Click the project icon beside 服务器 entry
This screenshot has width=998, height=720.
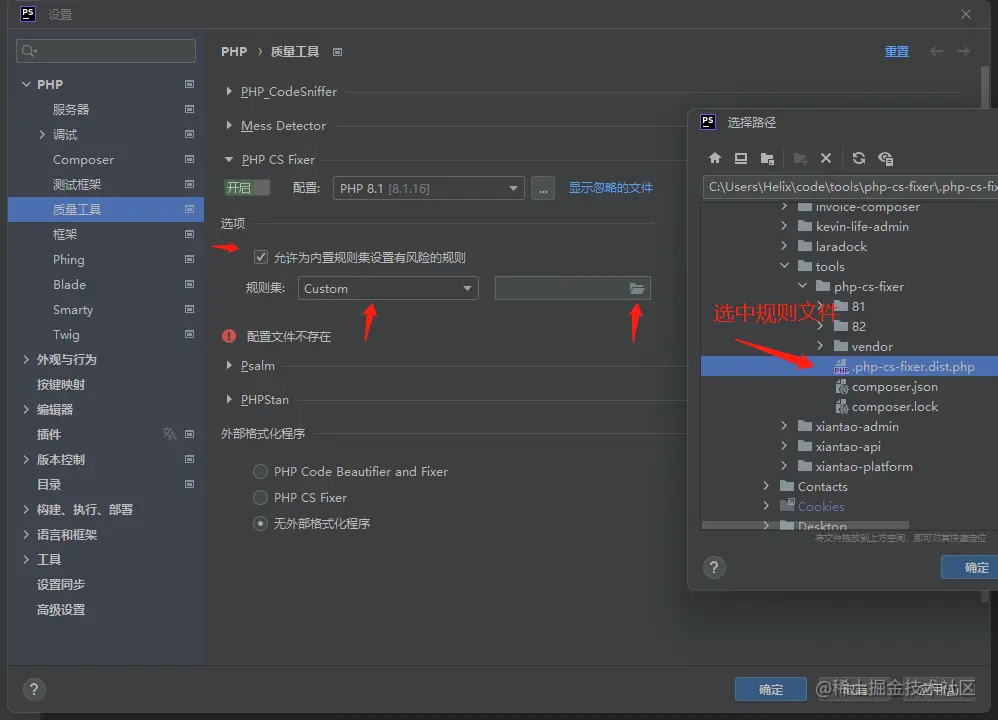point(189,109)
